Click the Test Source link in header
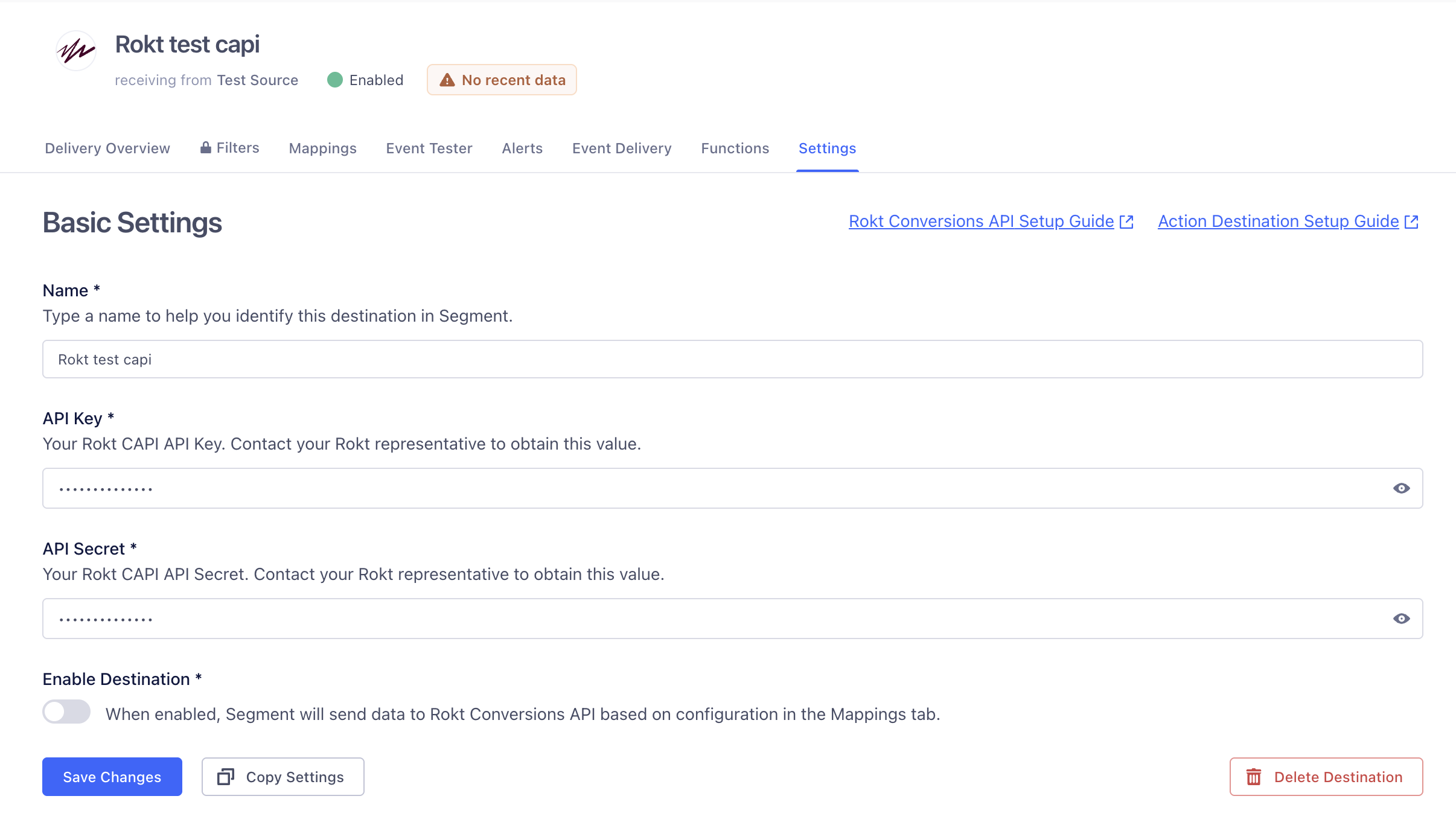The width and height of the screenshot is (1456, 828). tap(258, 80)
